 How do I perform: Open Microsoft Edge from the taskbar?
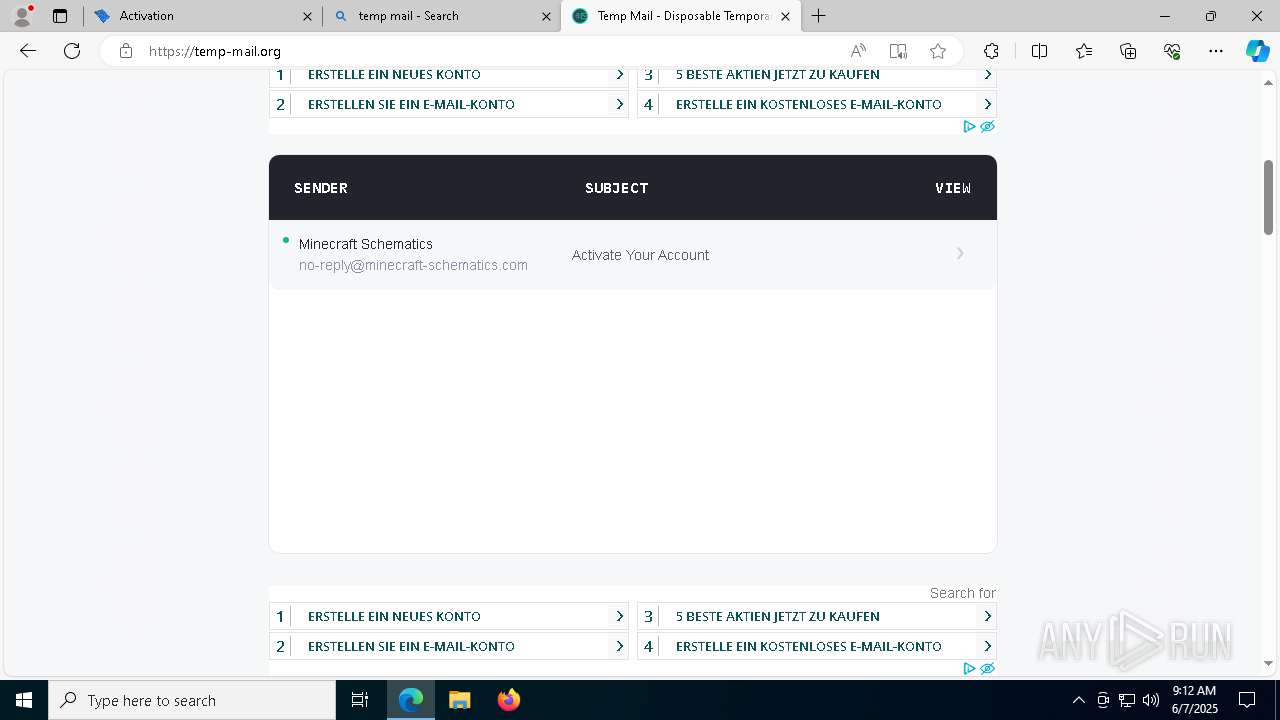pyautogui.click(x=411, y=700)
